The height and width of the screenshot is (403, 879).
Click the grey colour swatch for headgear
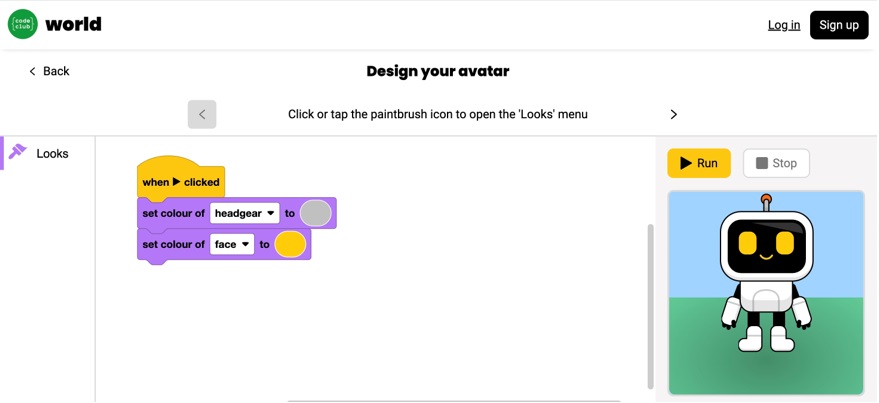pos(316,214)
